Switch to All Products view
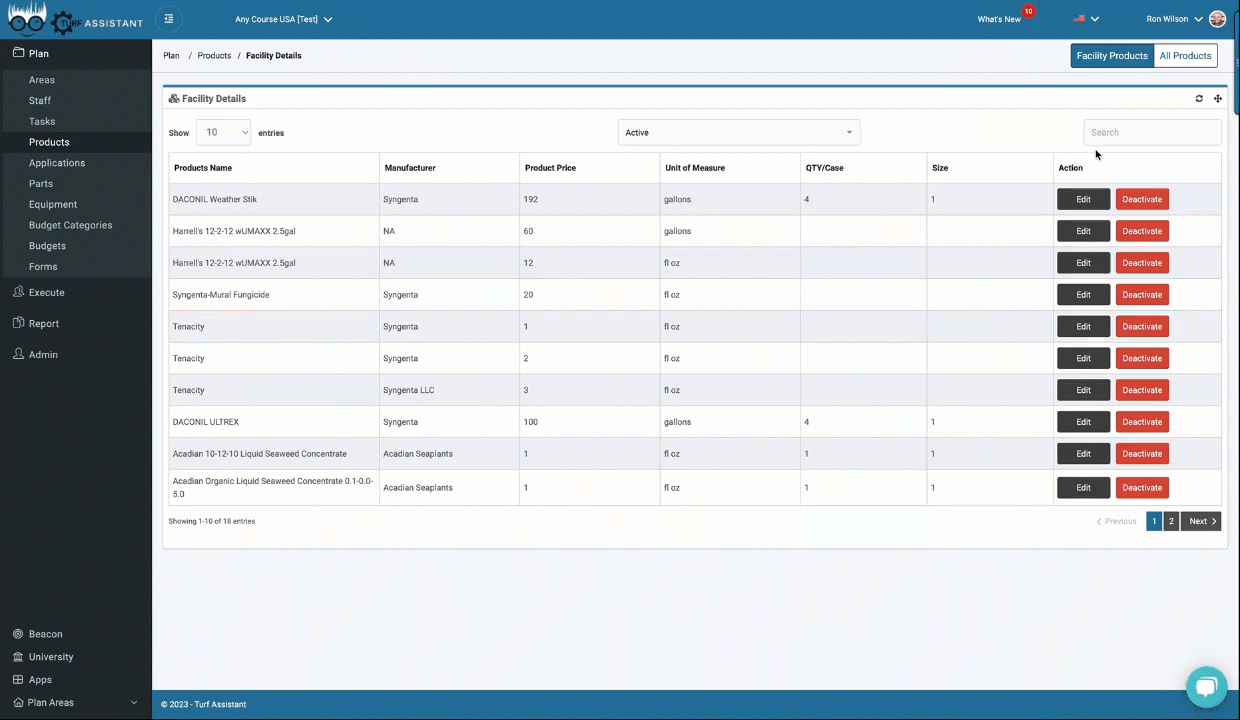Viewport: 1240px width, 720px height. [x=1185, y=56]
